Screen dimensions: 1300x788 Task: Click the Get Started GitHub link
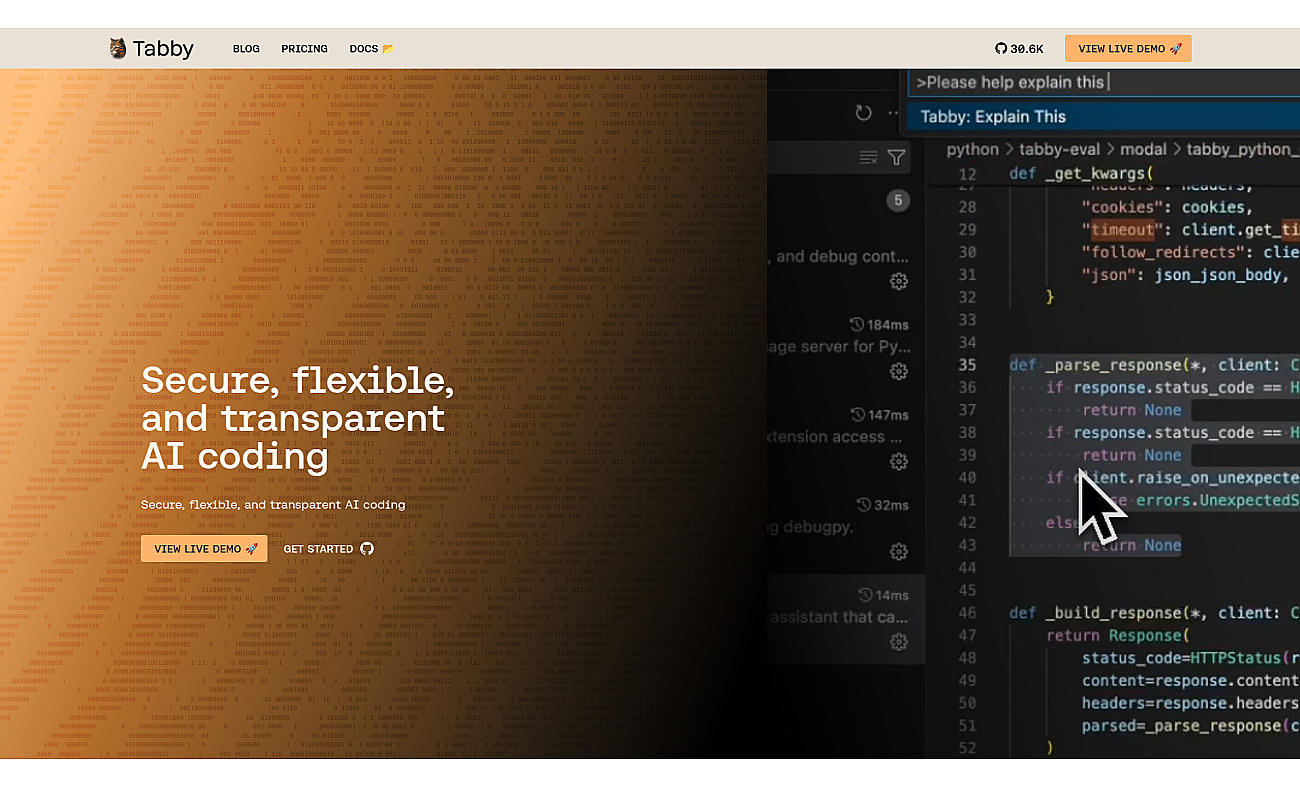pos(328,549)
